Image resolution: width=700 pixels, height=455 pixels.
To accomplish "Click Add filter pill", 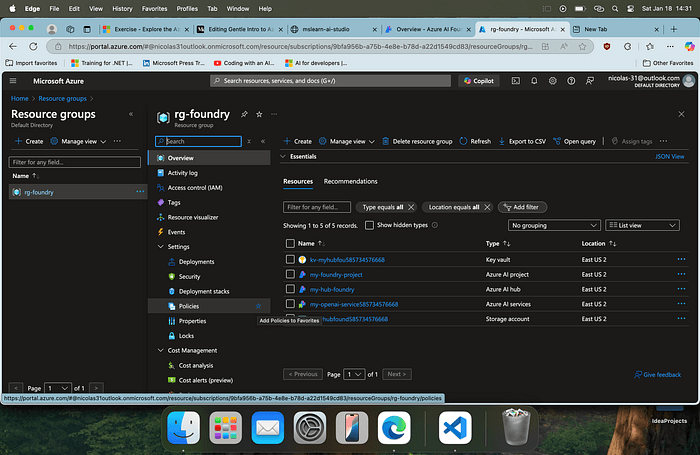I will 522,207.
